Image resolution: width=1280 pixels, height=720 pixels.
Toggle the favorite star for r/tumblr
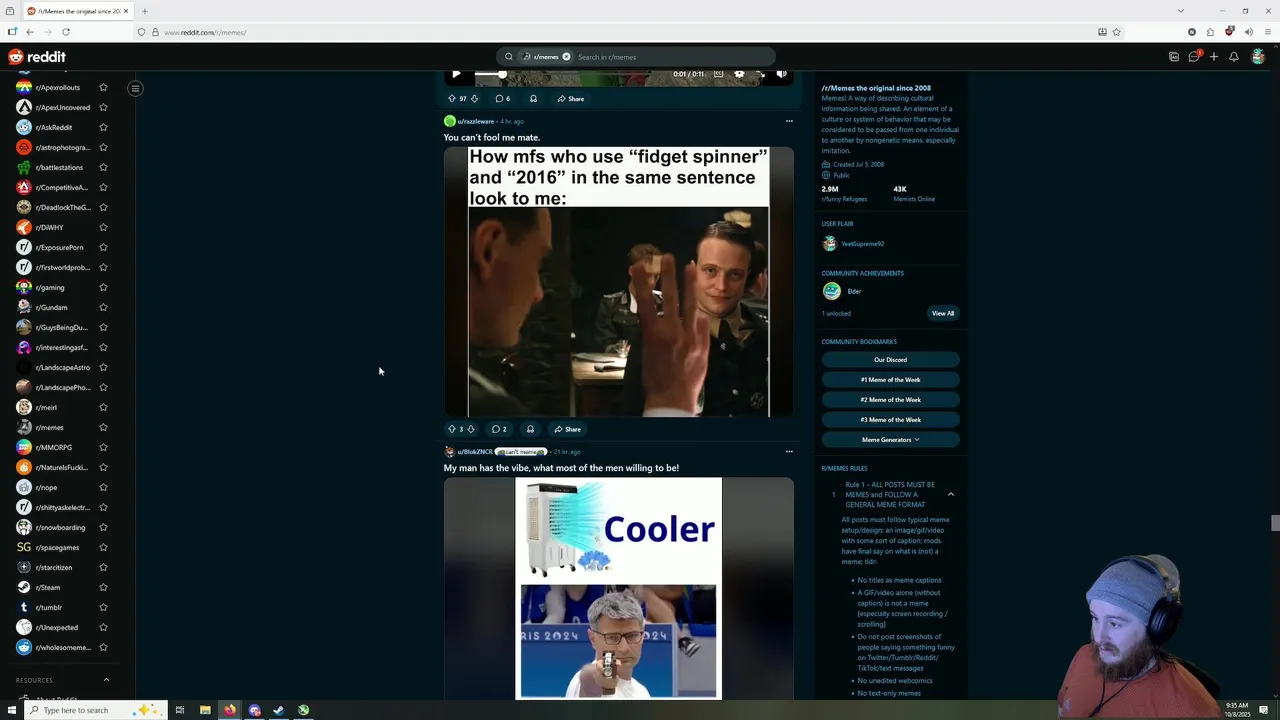(x=103, y=608)
